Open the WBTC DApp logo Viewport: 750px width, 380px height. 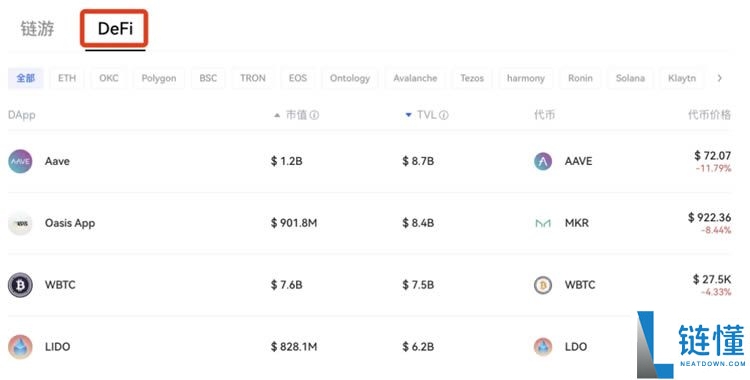(20, 285)
